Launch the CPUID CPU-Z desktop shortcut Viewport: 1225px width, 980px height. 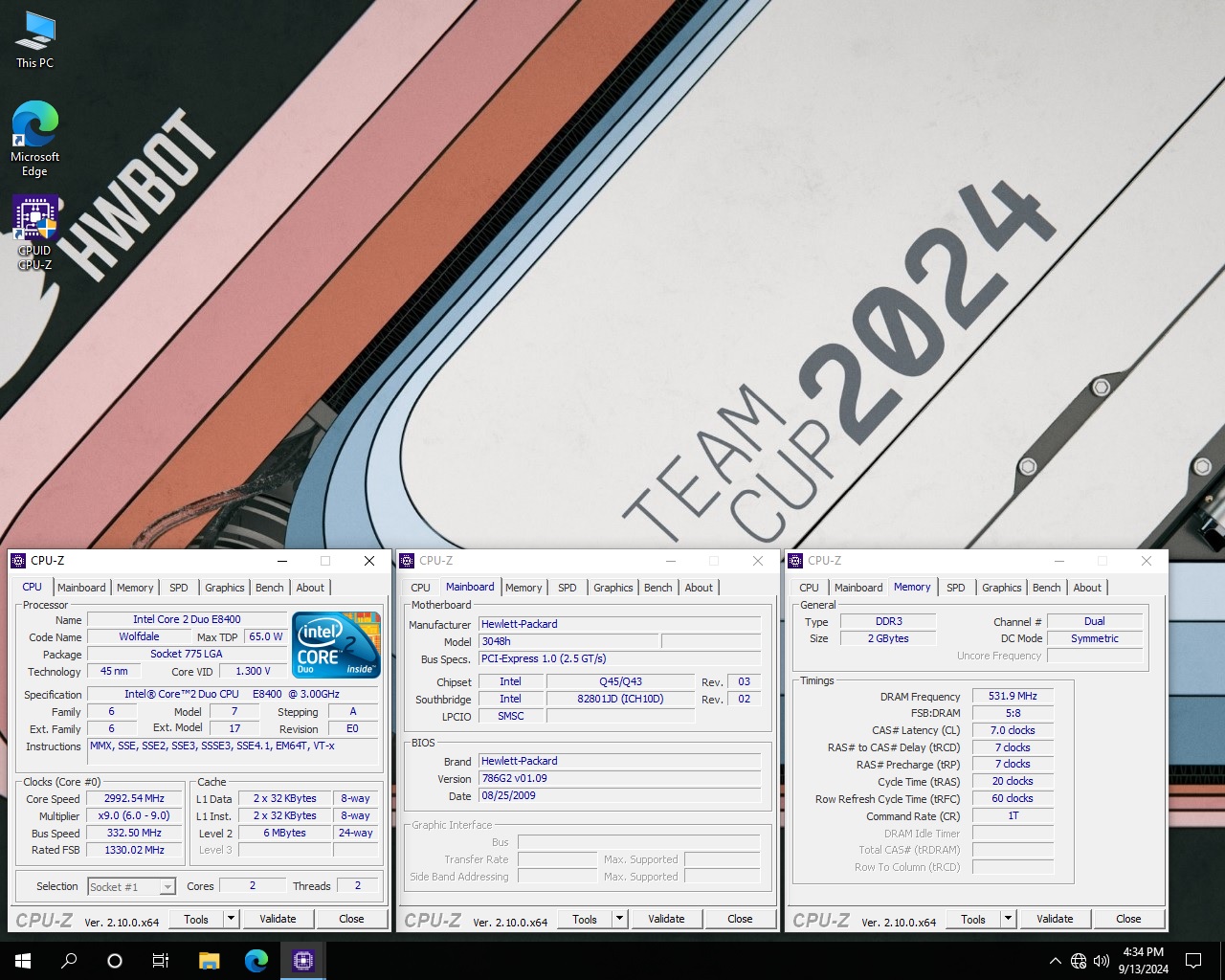(35, 233)
